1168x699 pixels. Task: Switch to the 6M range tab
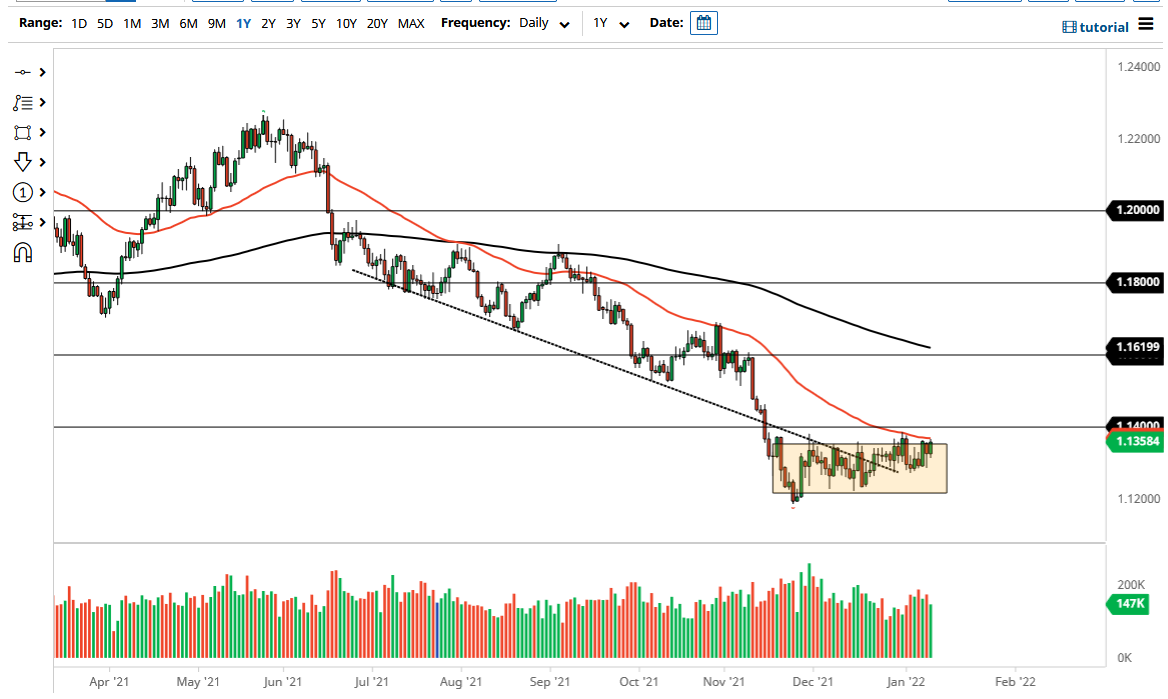point(186,23)
